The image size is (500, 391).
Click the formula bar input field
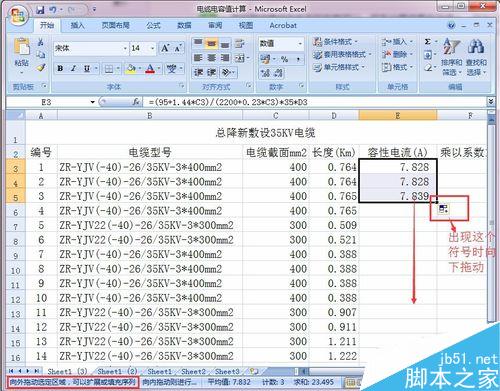pos(315,102)
